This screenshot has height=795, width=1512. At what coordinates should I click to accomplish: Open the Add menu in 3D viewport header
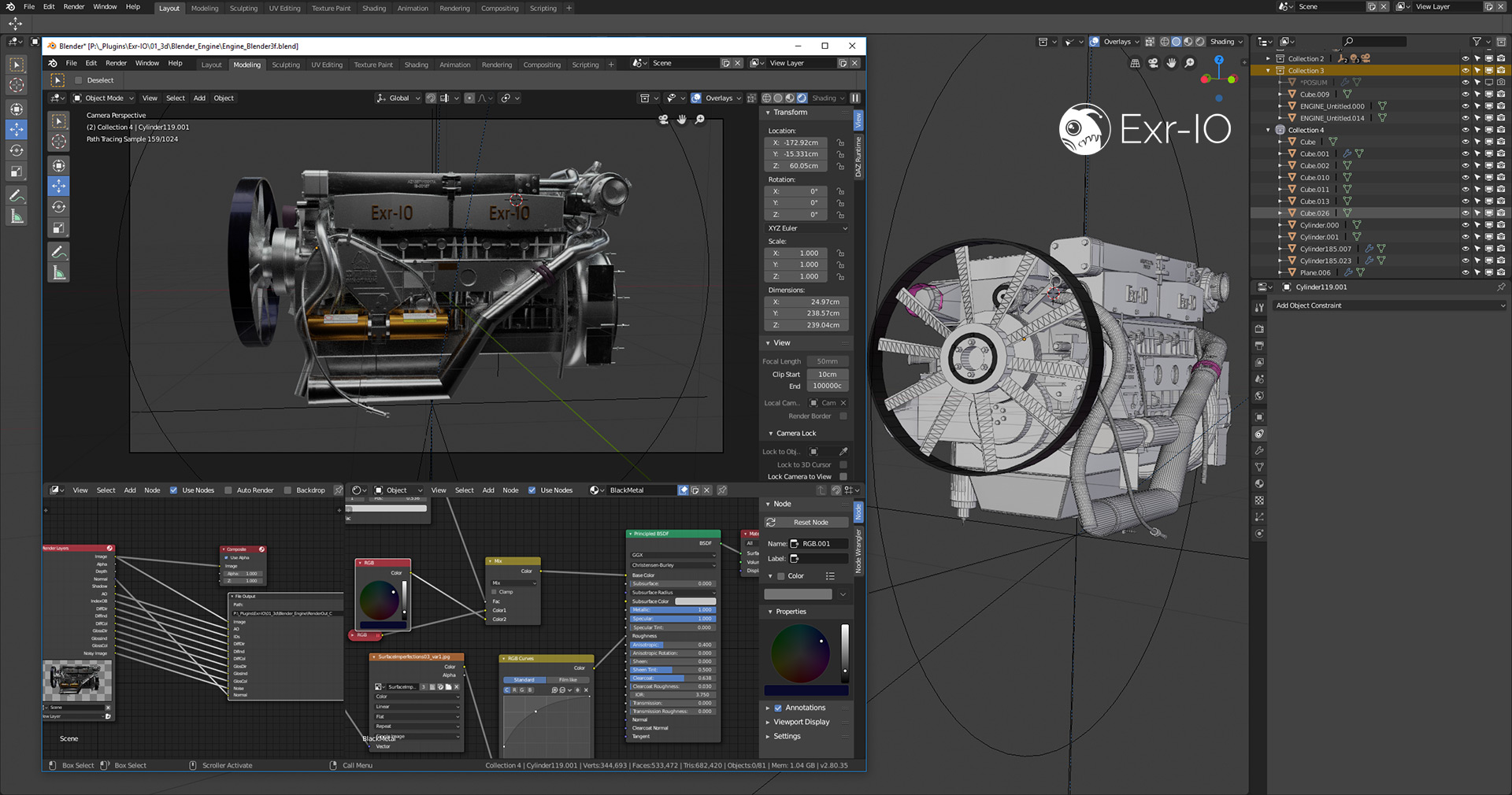(199, 98)
